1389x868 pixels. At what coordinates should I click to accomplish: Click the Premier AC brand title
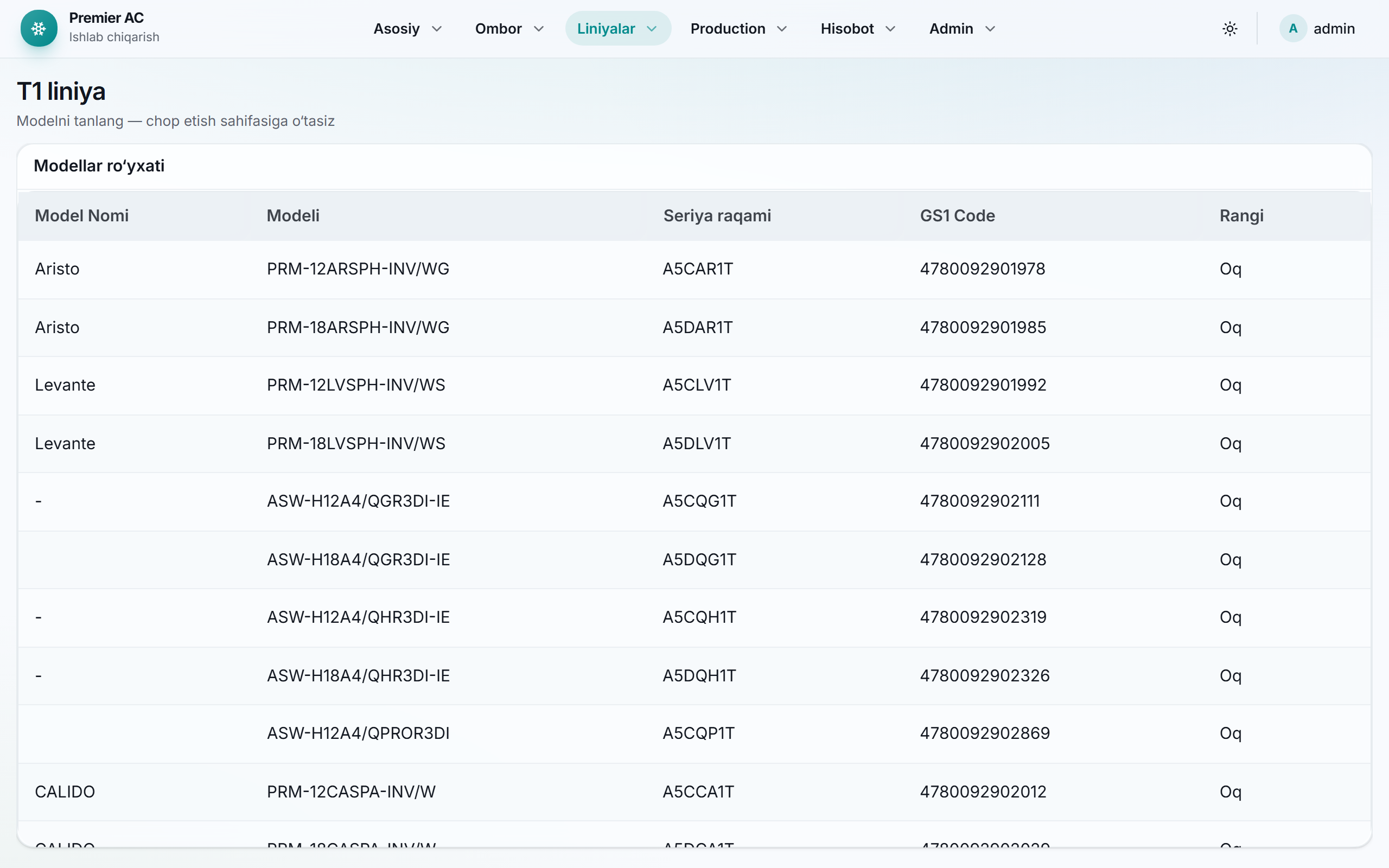pyautogui.click(x=106, y=18)
